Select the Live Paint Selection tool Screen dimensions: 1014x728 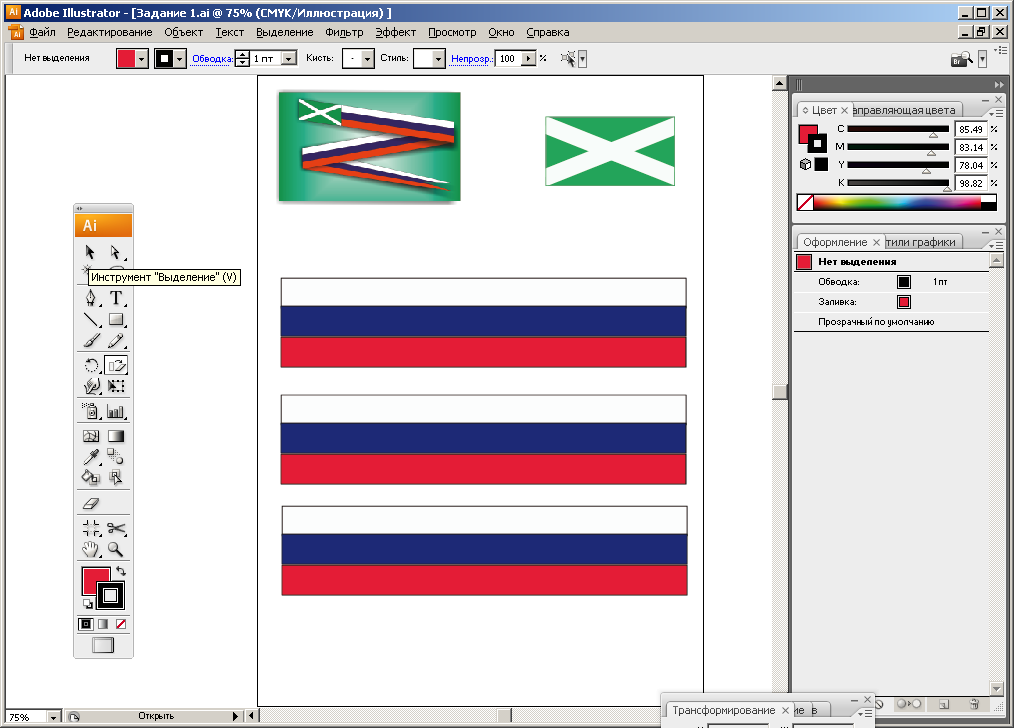tap(116, 477)
